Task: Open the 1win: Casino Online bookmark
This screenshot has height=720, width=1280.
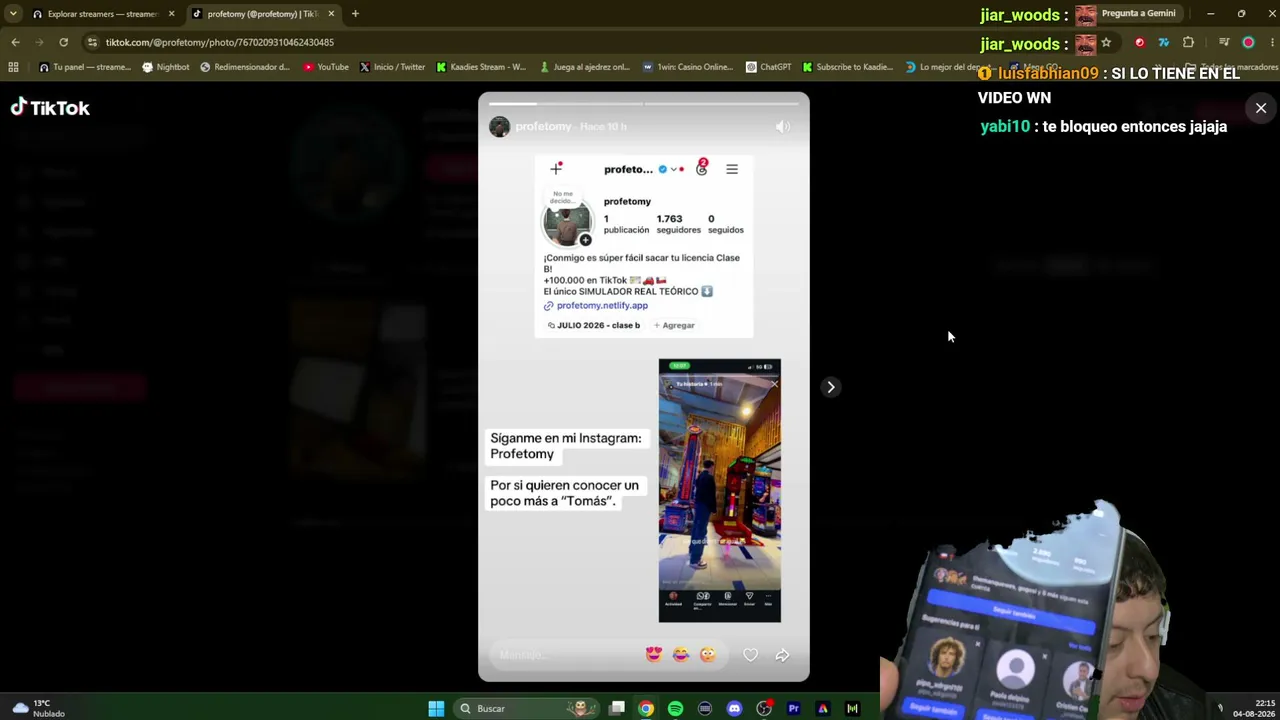Action: click(x=689, y=67)
